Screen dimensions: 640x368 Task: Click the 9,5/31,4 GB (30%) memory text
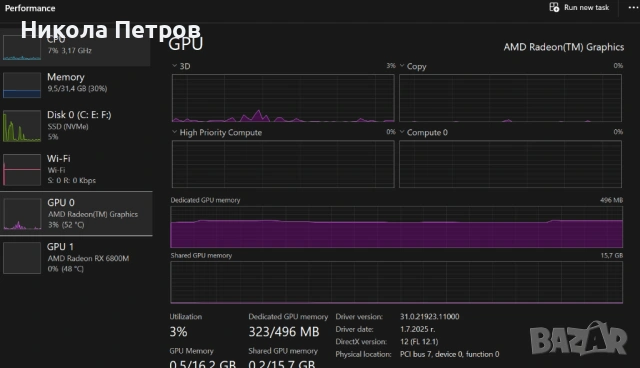[x=77, y=89]
